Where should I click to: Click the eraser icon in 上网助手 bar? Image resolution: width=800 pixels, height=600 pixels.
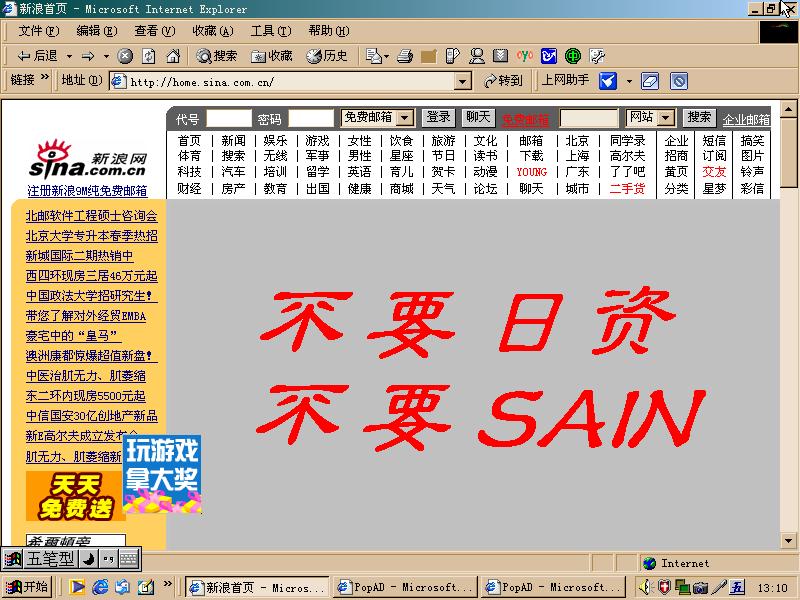tap(650, 81)
